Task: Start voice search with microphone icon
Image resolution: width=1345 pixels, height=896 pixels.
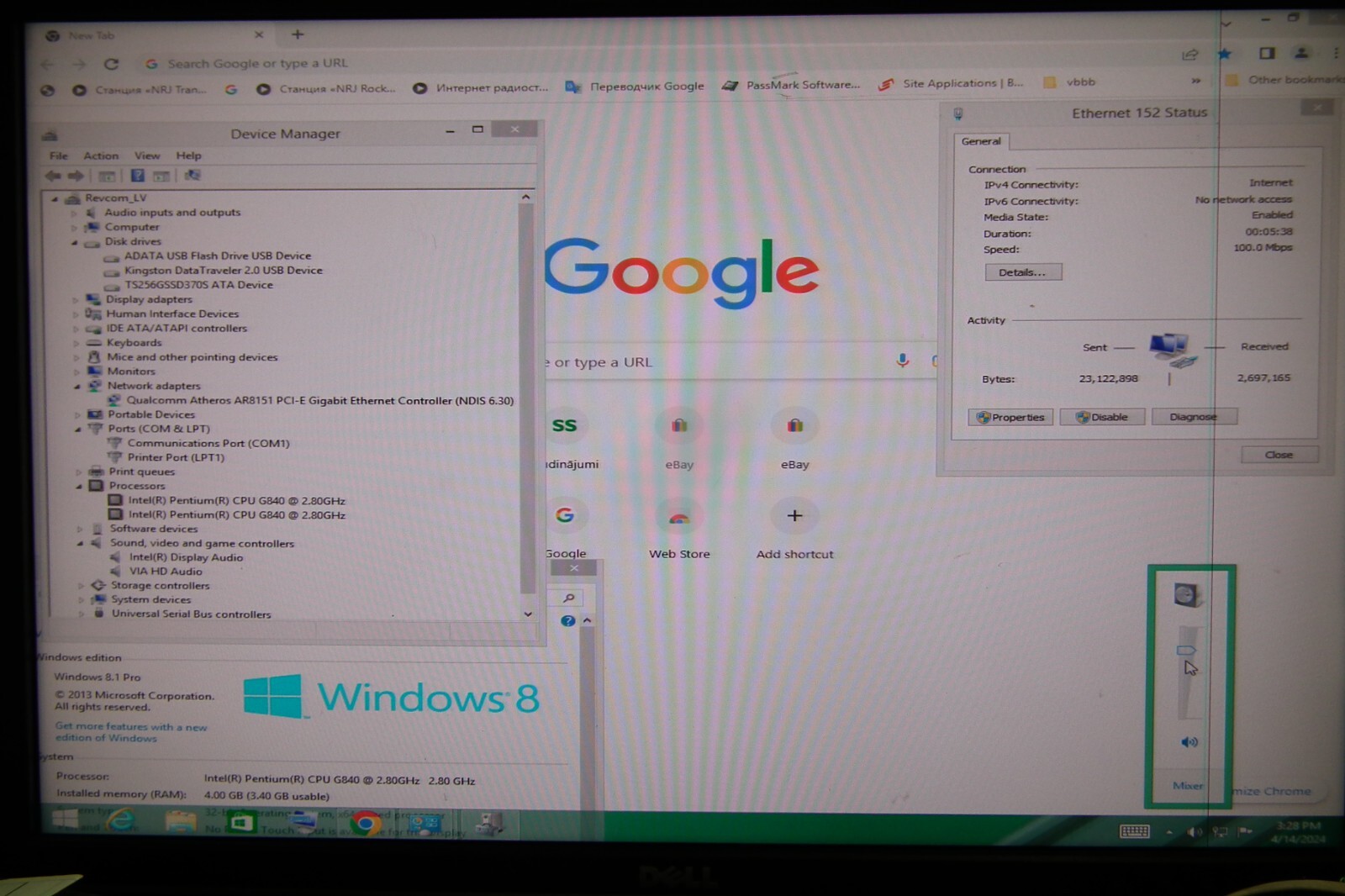Action: (902, 361)
